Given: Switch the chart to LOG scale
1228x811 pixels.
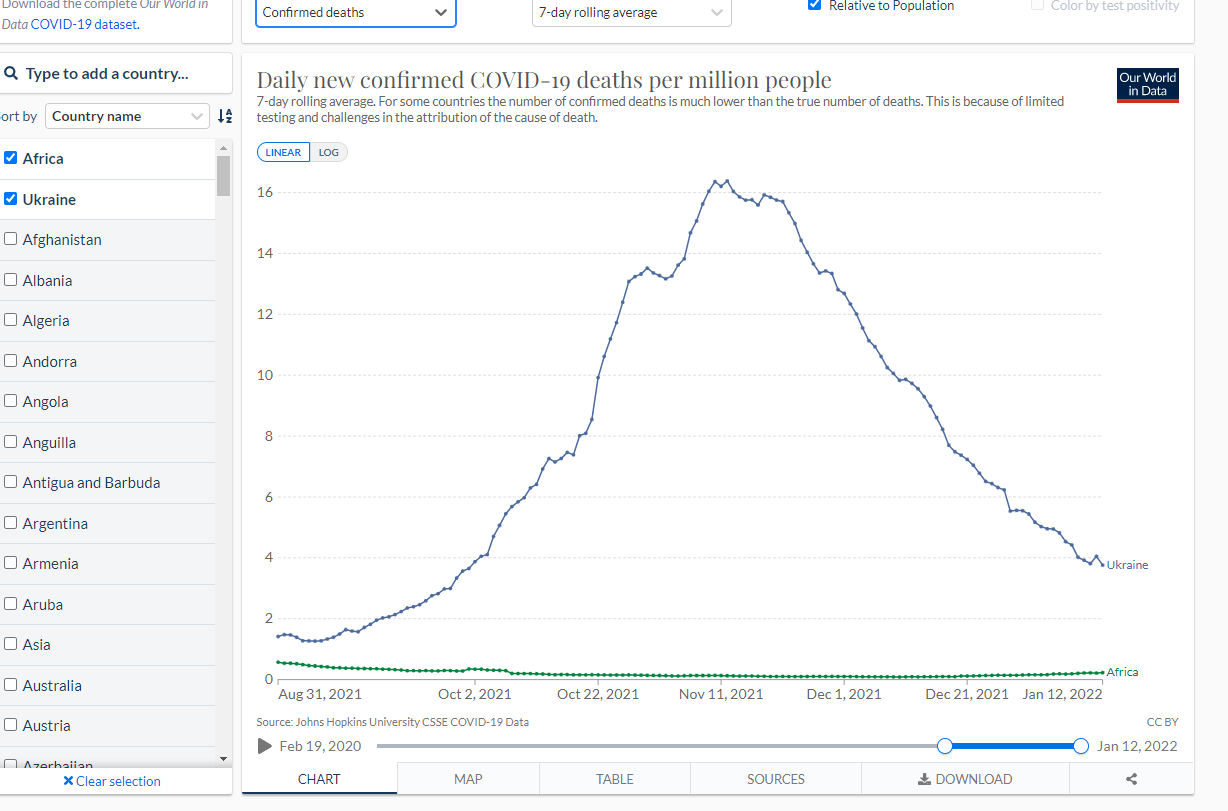Looking at the screenshot, I should 329,152.
